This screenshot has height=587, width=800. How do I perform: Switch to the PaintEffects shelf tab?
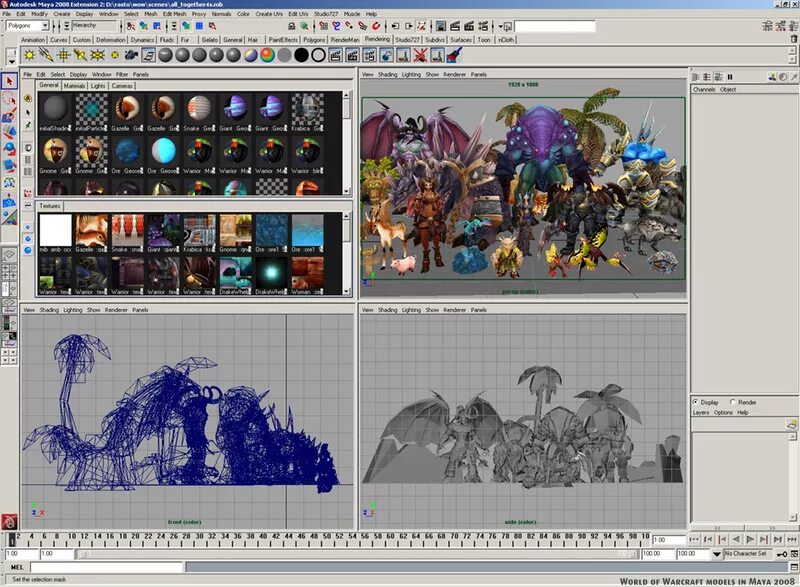[283, 39]
